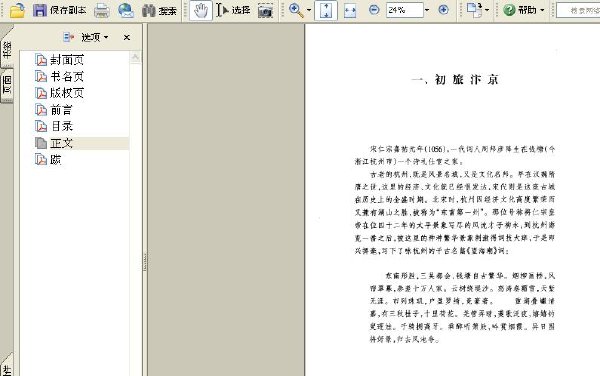Click the 保存副本 save copy button
The width and height of the screenshot is (600, 376).
pyautogui.click(x=59, y=10)
